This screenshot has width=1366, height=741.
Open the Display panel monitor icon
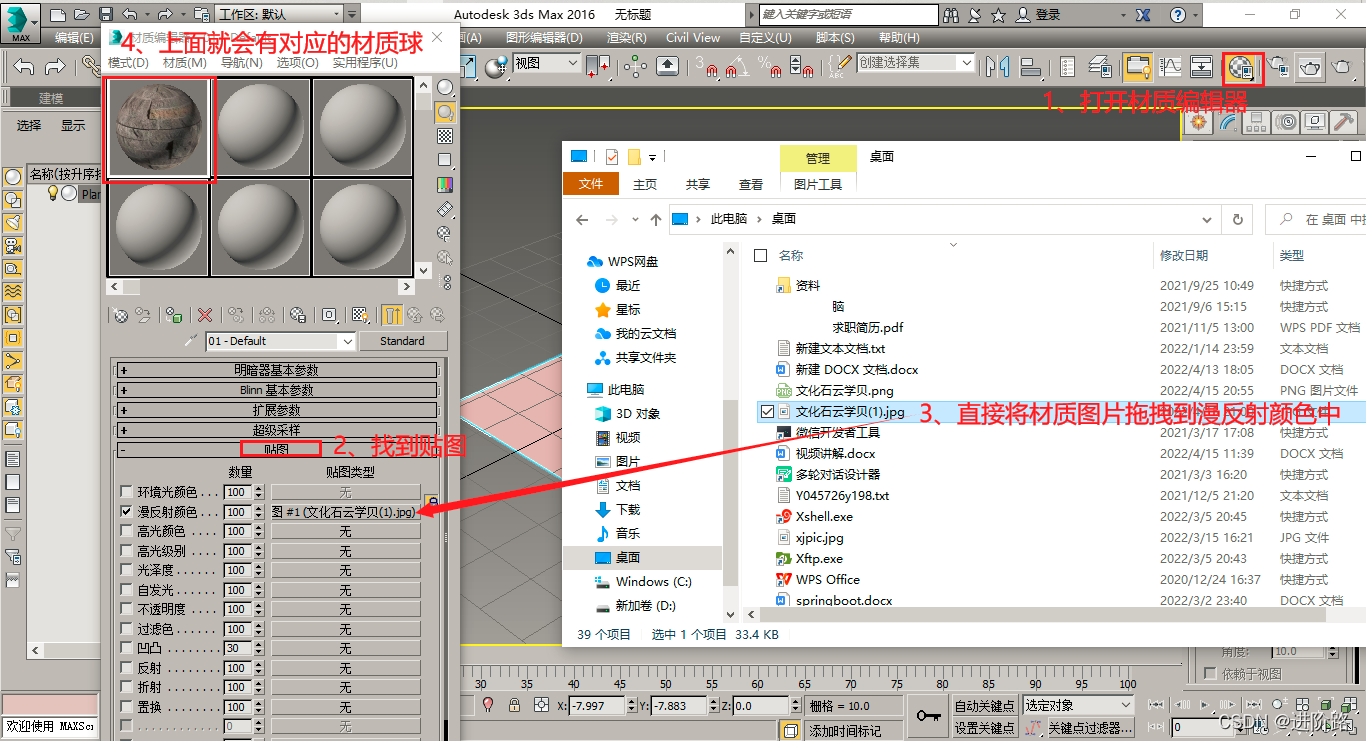[x=1315, y=121]
